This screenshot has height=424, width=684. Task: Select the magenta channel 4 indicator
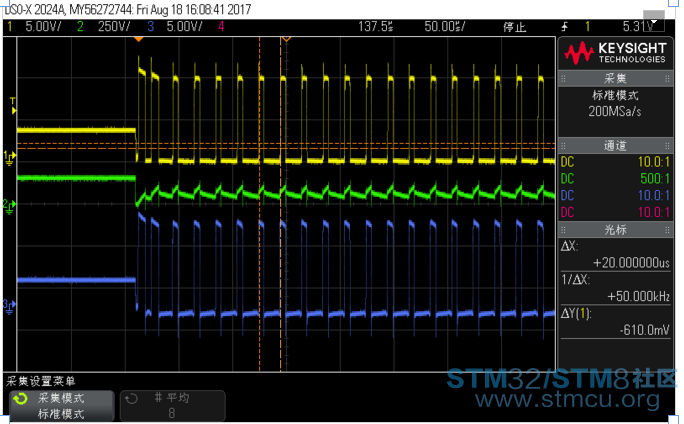[x=221, y=27]
